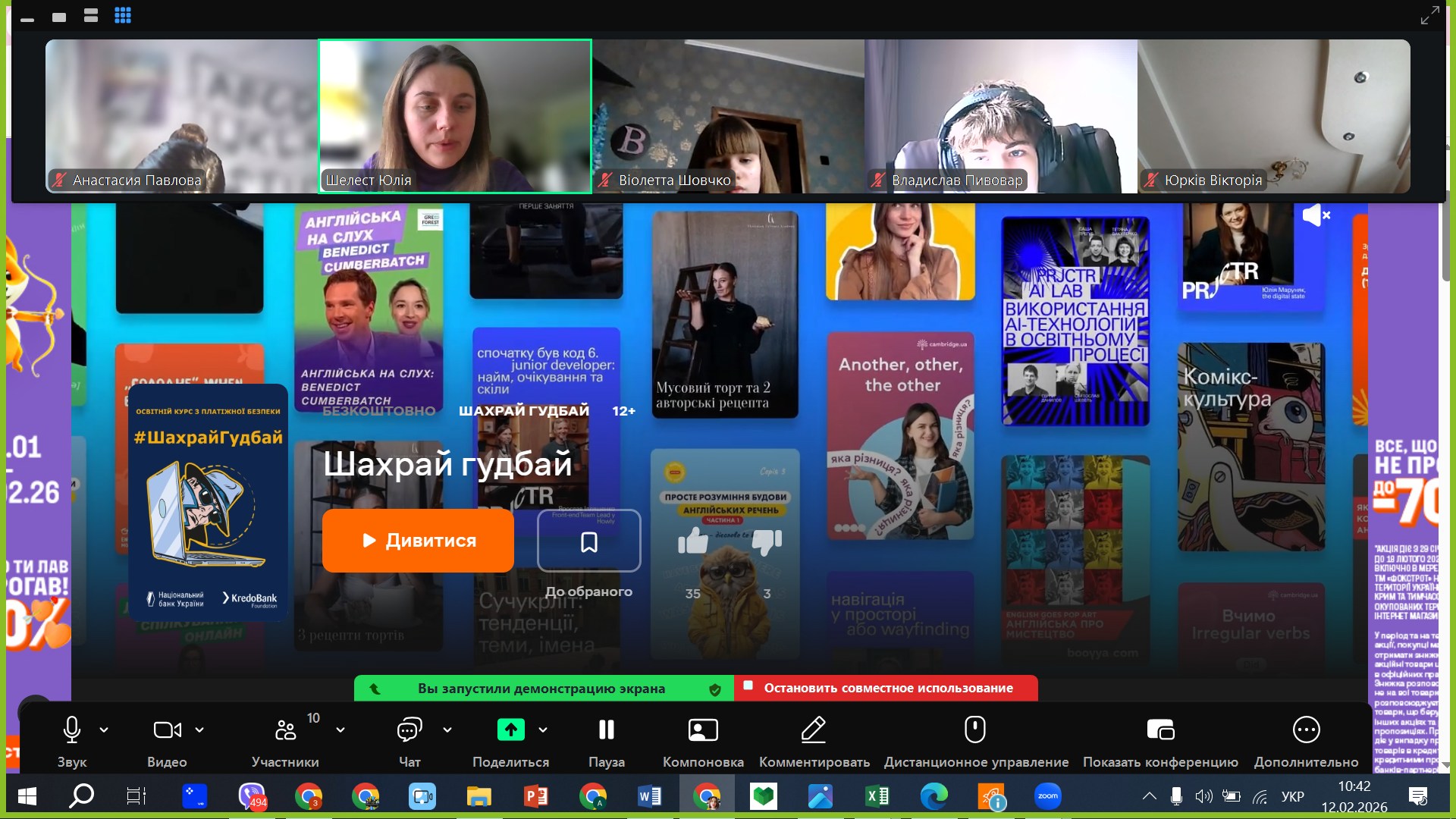The image size is (1456, 819).
Task: Open the Компоновка layout icon
Action: [x=703, y=730]
